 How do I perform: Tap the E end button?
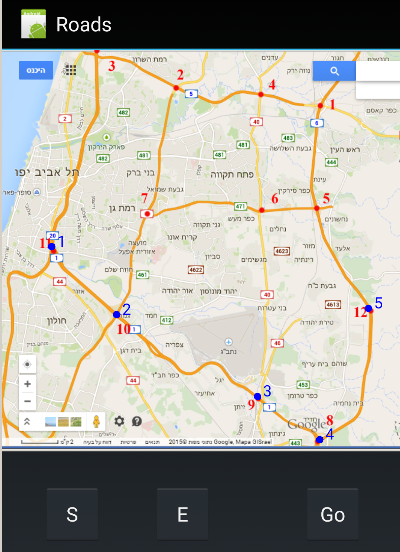pos(182,514)
